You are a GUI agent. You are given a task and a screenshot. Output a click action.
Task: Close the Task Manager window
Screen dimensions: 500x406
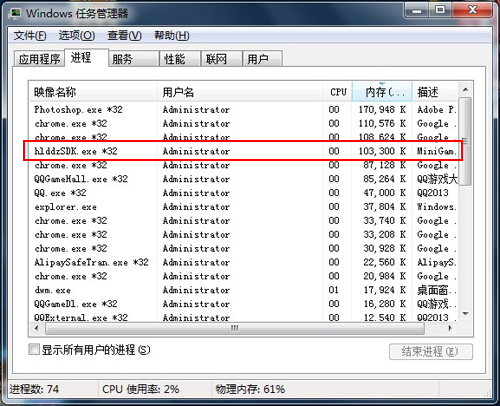pos(472,10)
